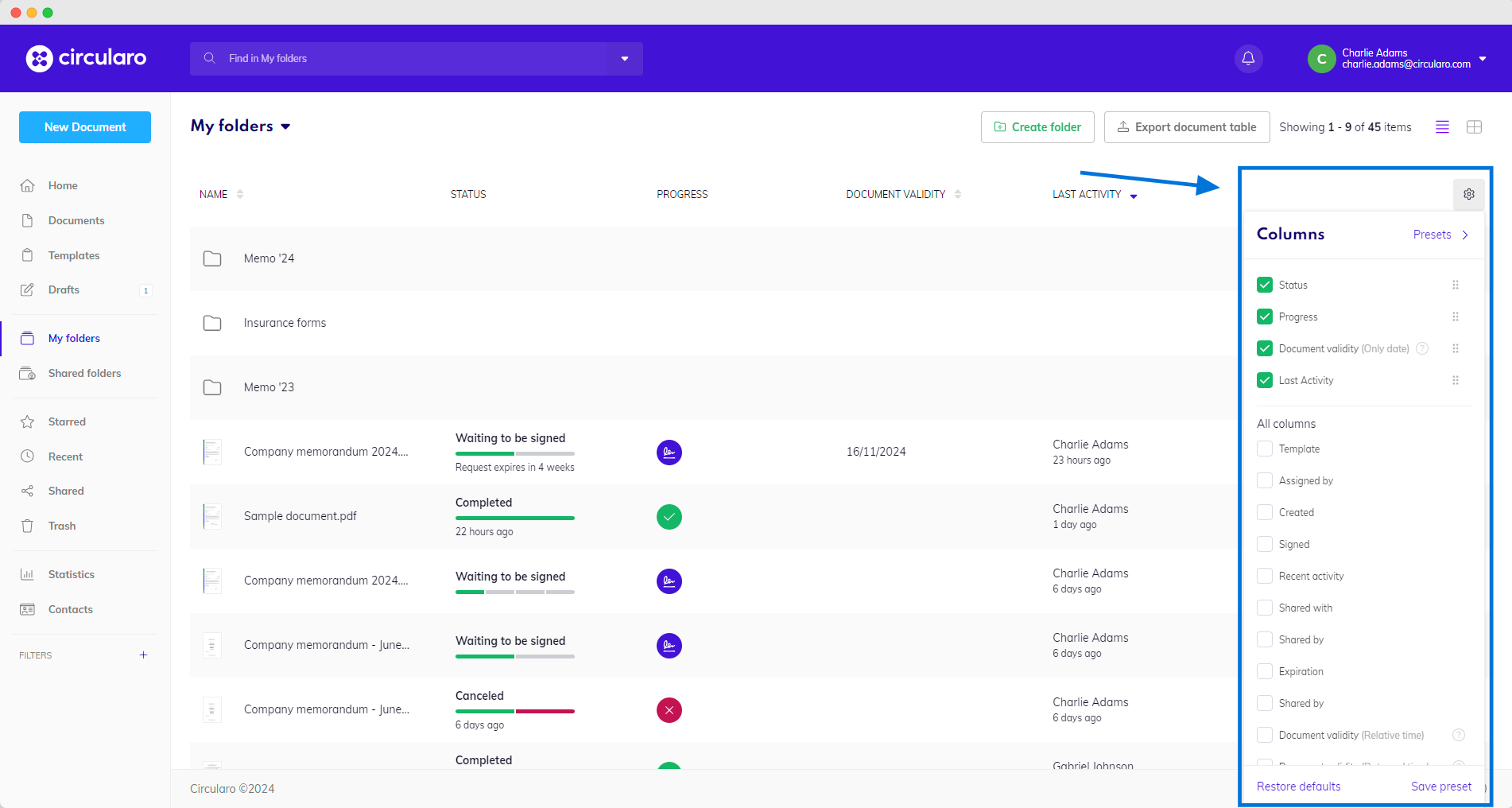The width and height of the screenshot is (1512, 808).
Task: Click the New Document button
Action: [85, 127]
